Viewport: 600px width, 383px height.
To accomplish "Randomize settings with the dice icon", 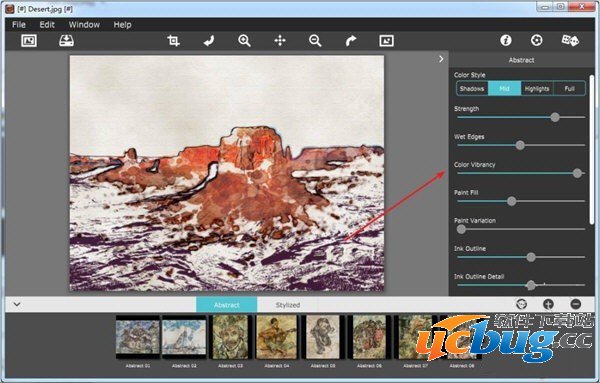I will (570, 40).
